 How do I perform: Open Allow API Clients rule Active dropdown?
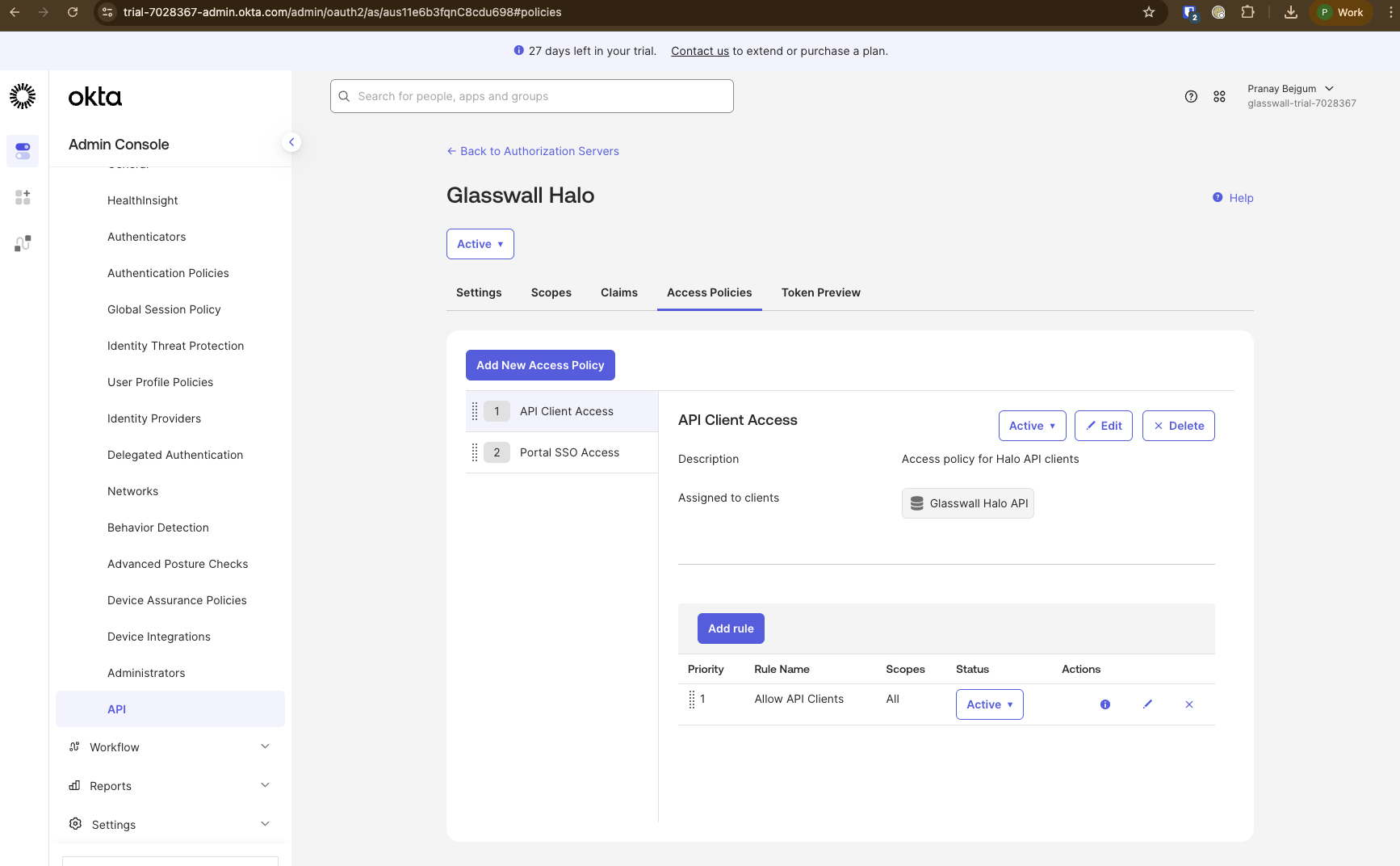990,704
